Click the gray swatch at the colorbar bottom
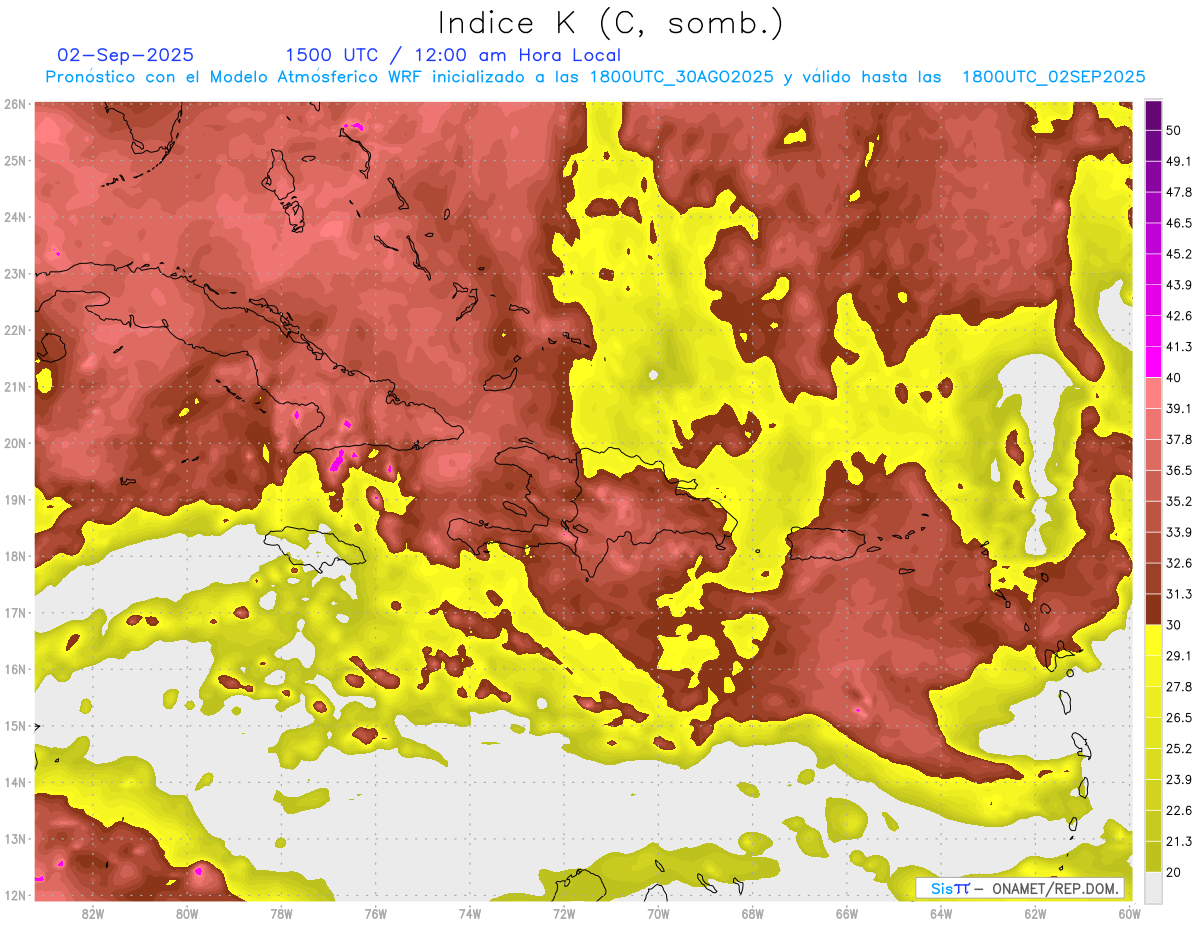The image size is (1200, 927). click(1154, 886)
